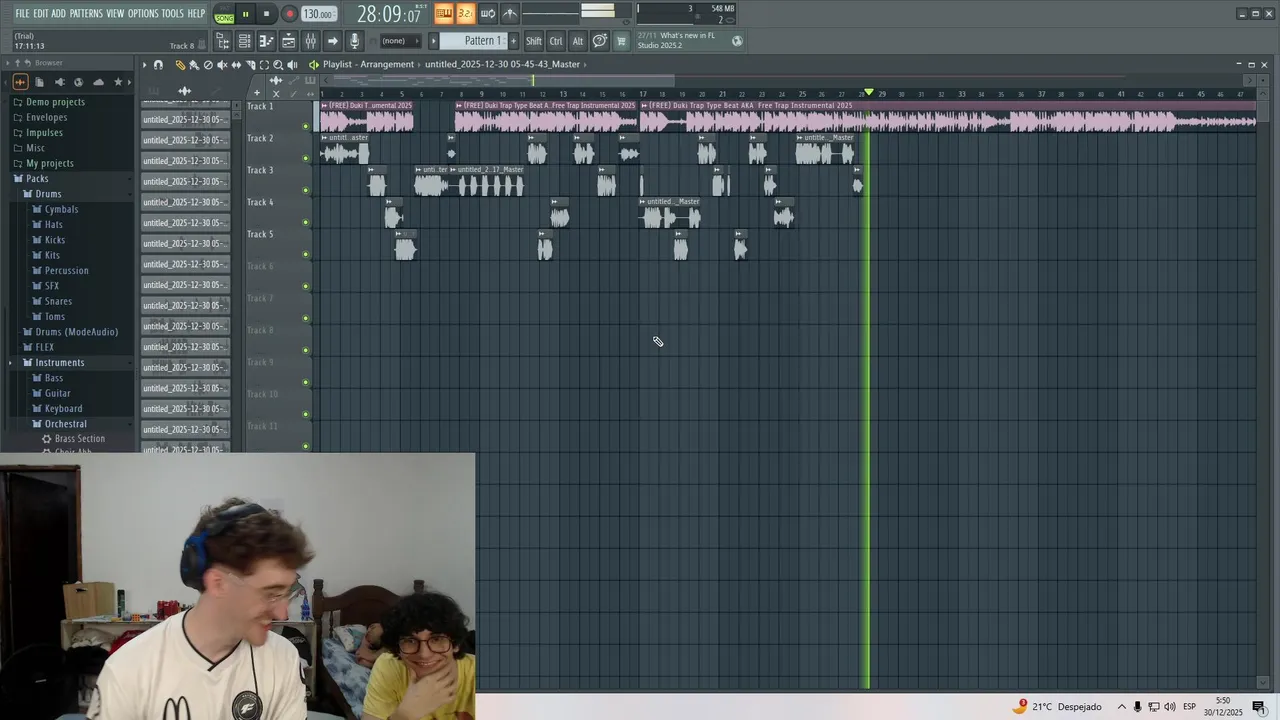Viewport: 1280px width, 720px height.
Task: Click the red Record button
Action: [290, 14]
